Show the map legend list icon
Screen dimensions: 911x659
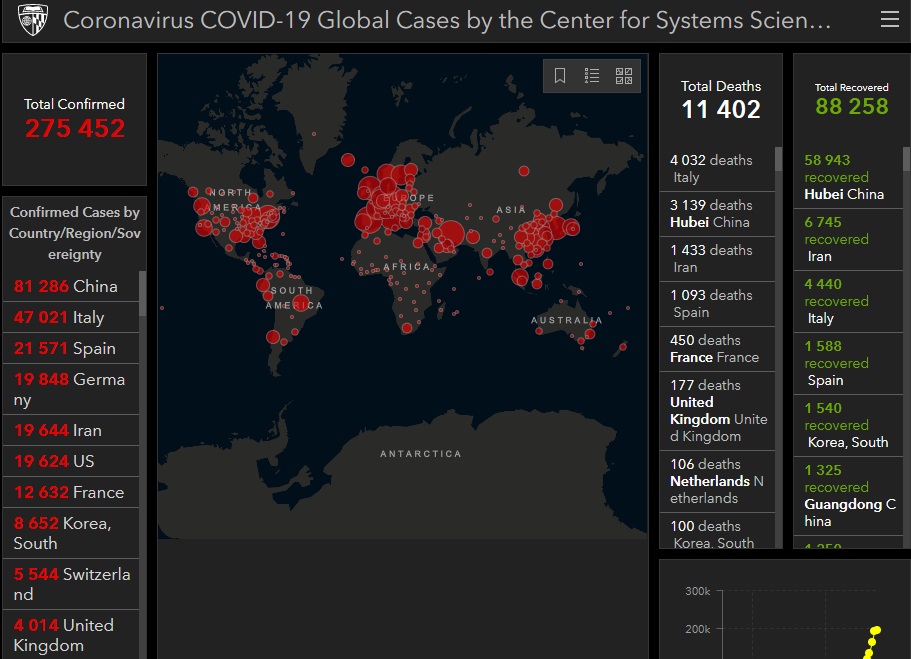point(592,76)
